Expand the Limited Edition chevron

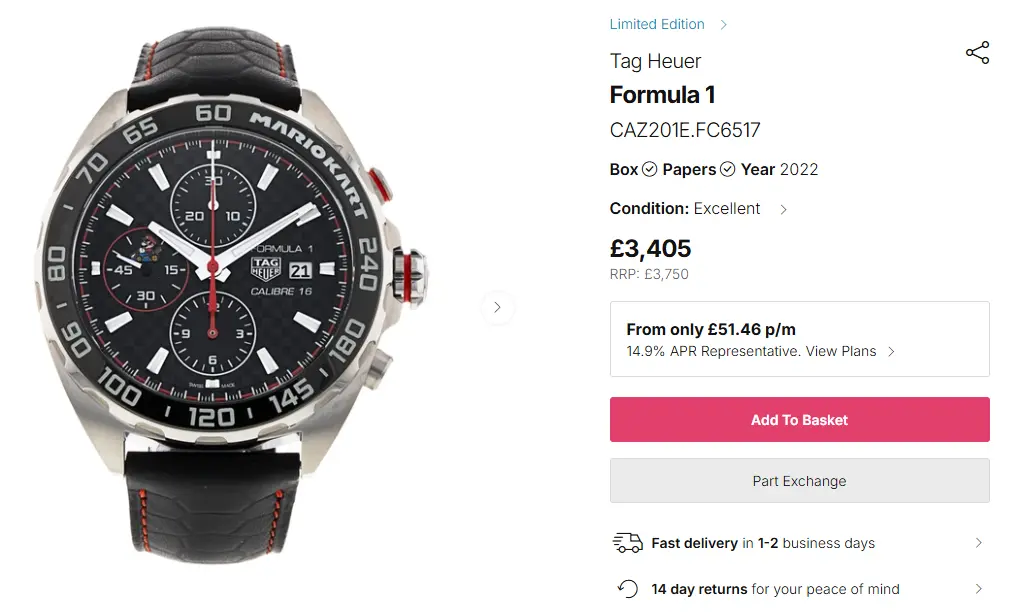724,24
